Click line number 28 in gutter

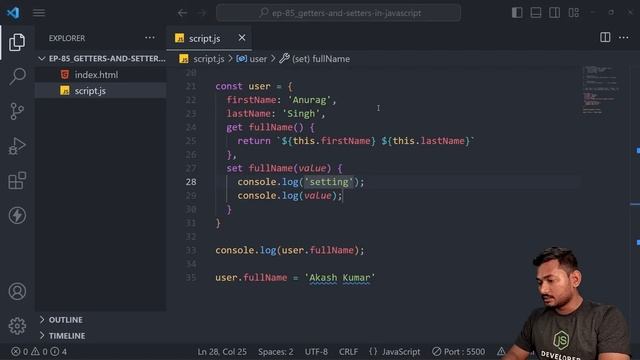(191, 182)
